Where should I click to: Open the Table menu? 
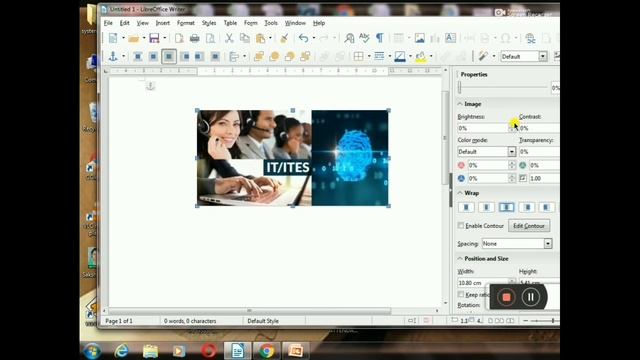tap(230, 23)
